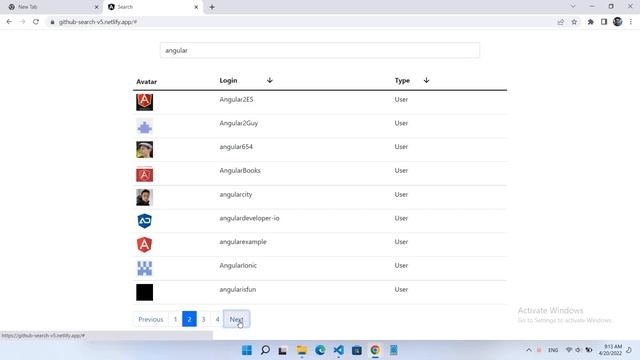Open File Explorer from the taskbar
The width and height of the screenshot is (640, 360).
coord(302,350)
